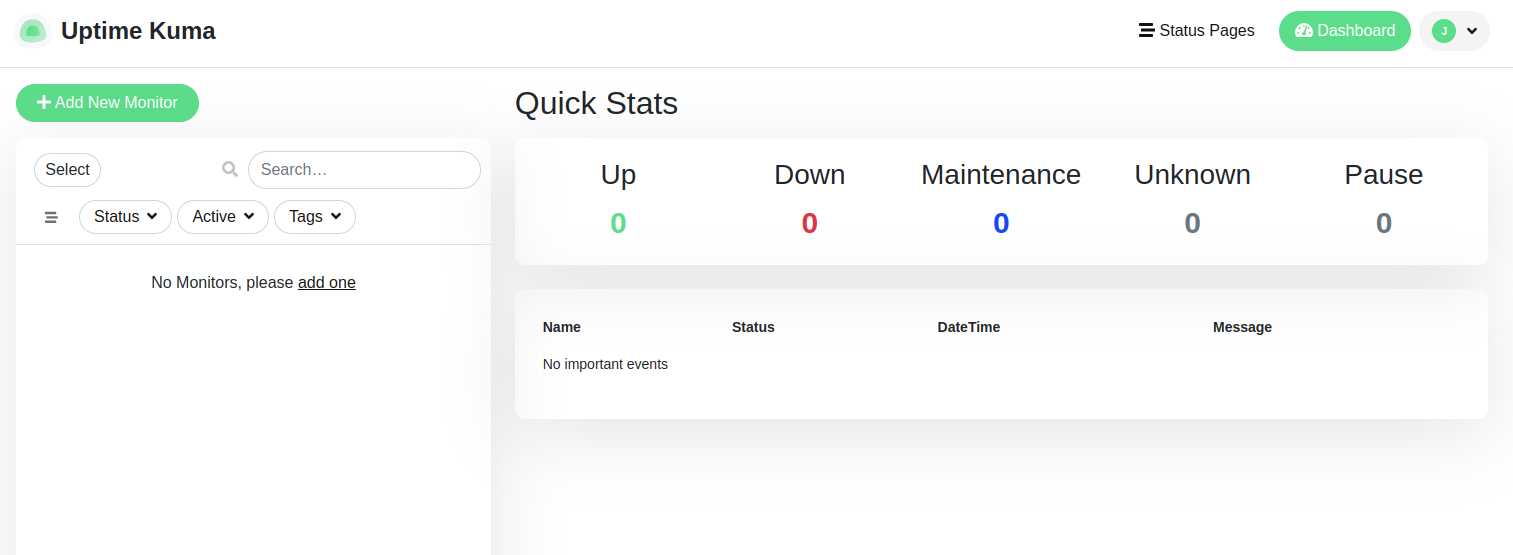Click the Uptime Kuma logo icon
Screen dimensions: 1513x555
33,31
